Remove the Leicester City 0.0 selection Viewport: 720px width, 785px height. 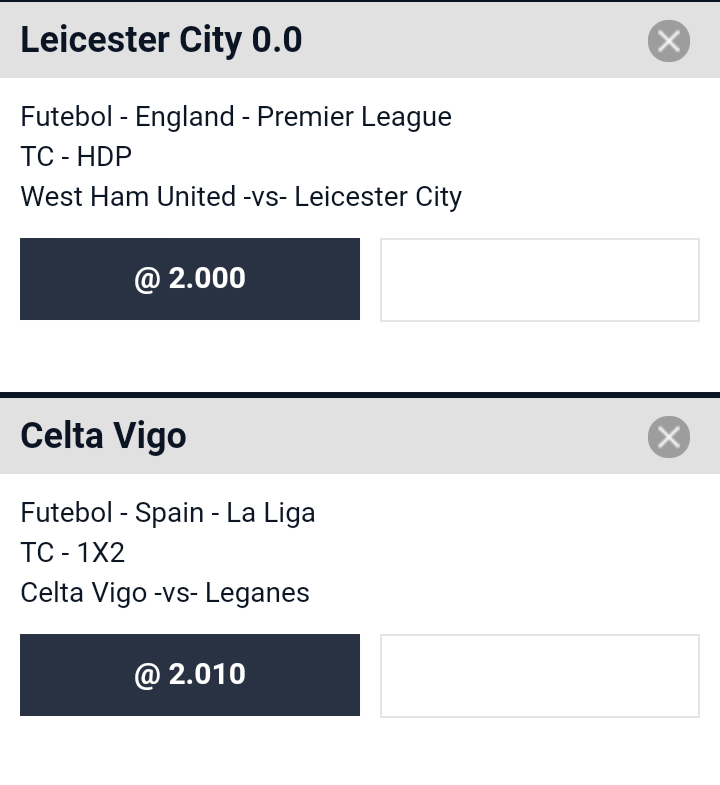coord(668,41)
